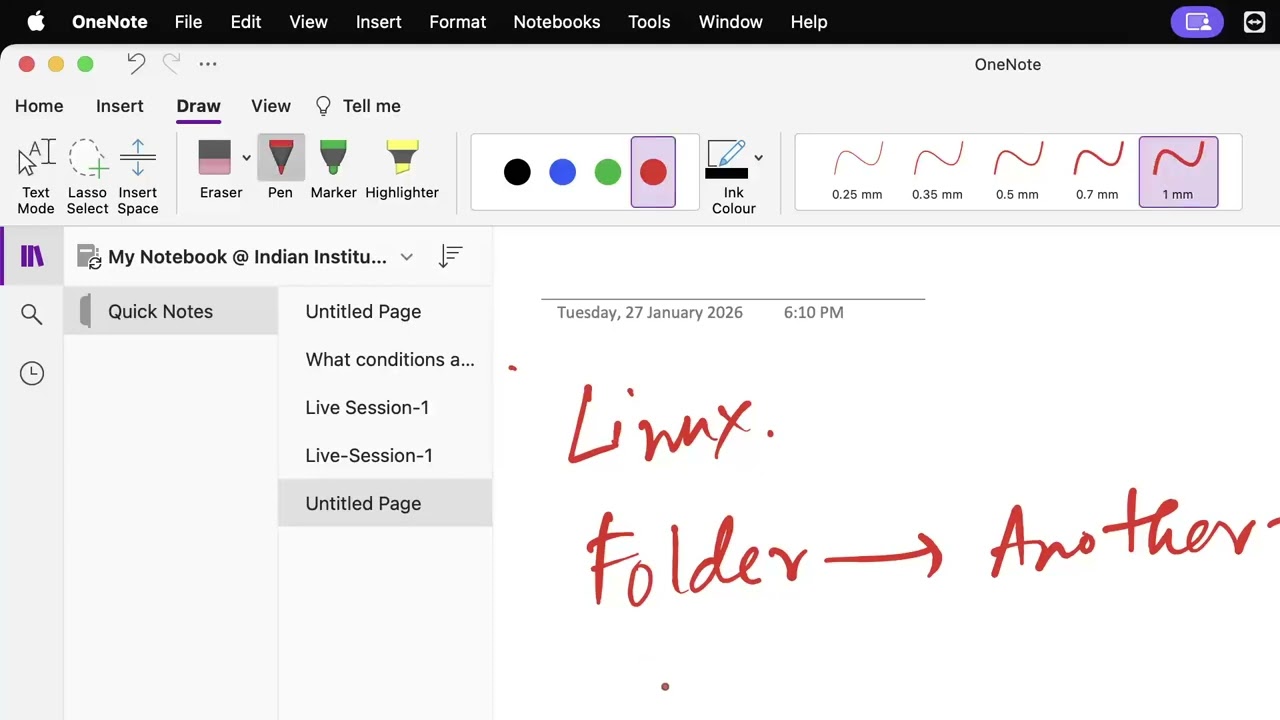Open the Insert ribbon tab
The image size is (1280, 720).
coord(119,106)
